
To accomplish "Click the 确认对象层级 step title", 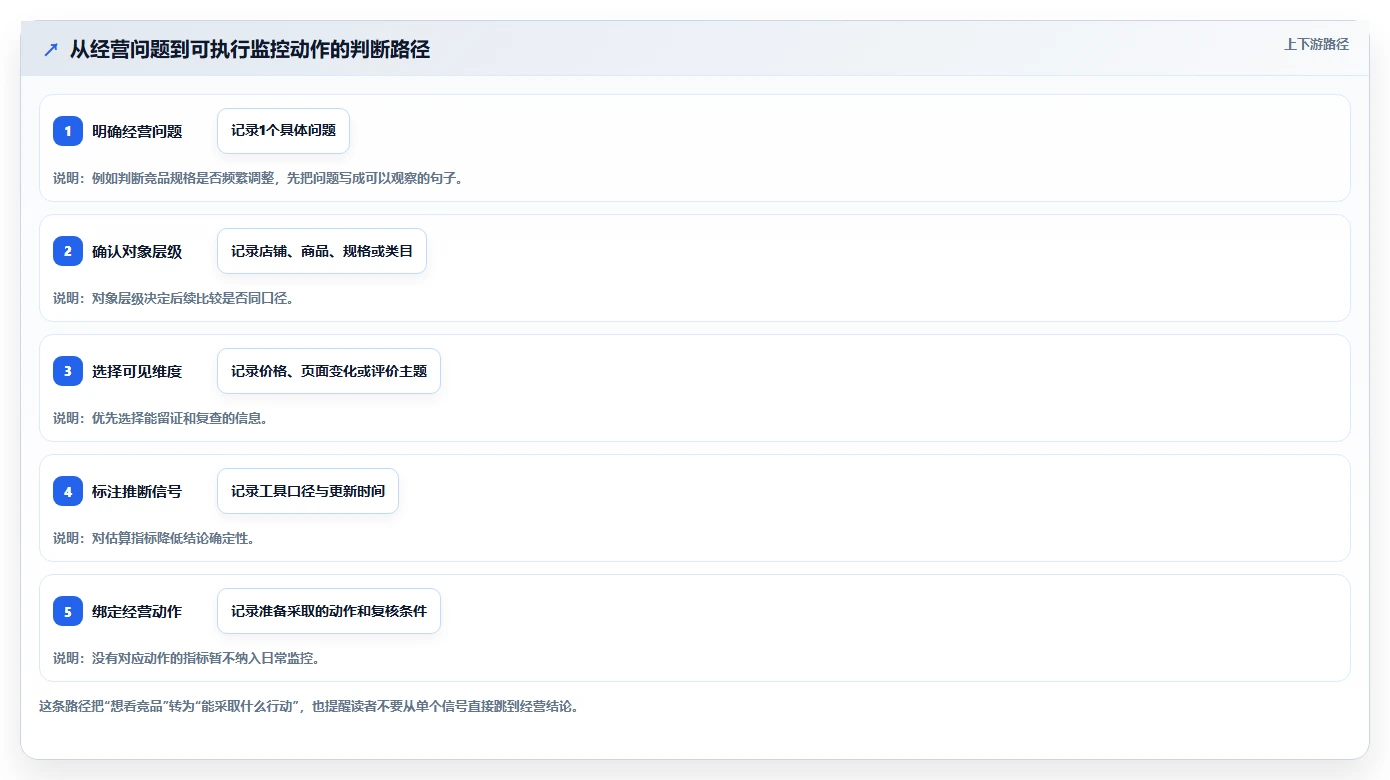I will pyautogui.click(x=137, y=251).
